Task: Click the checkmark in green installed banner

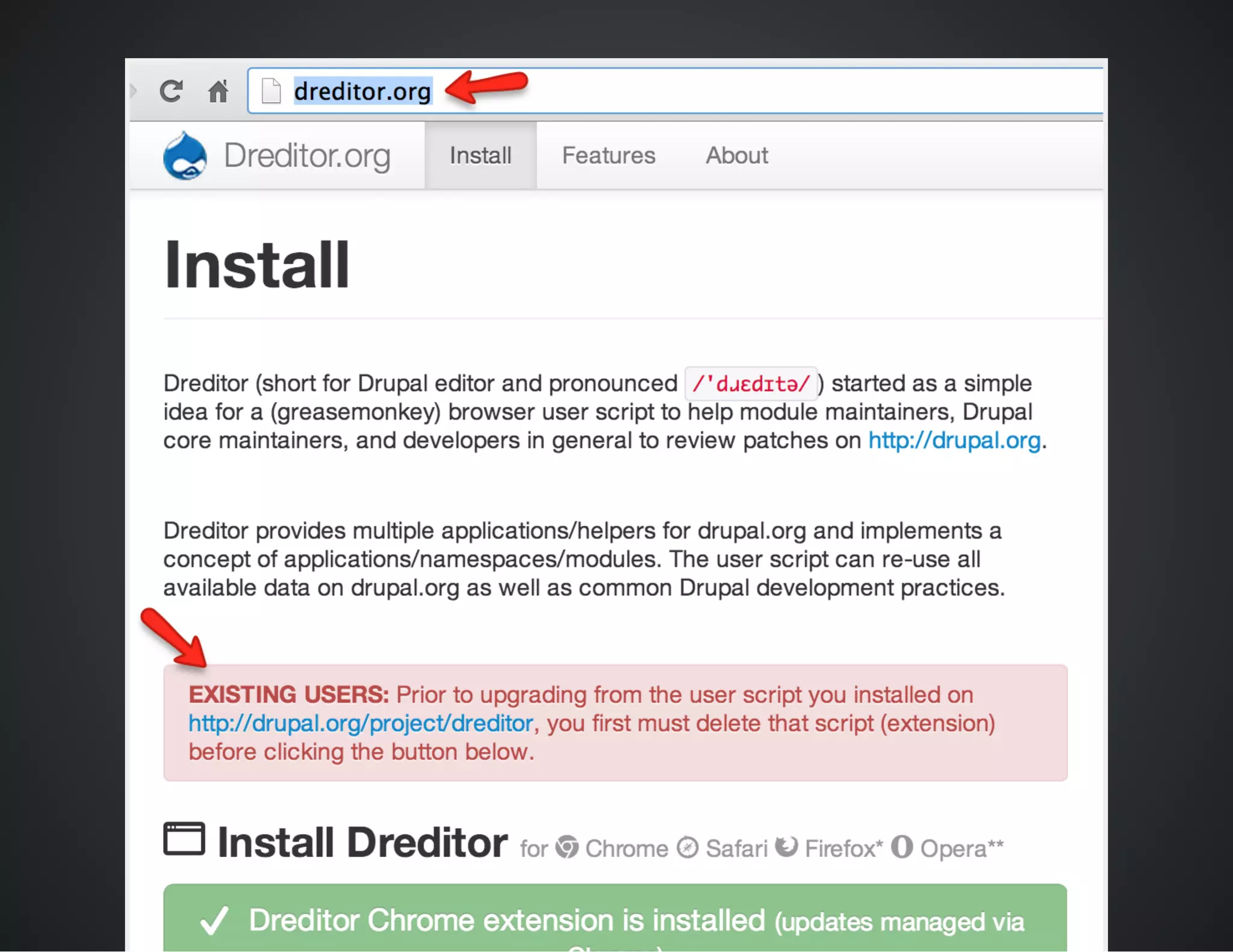Action: (x=215, y=921)
